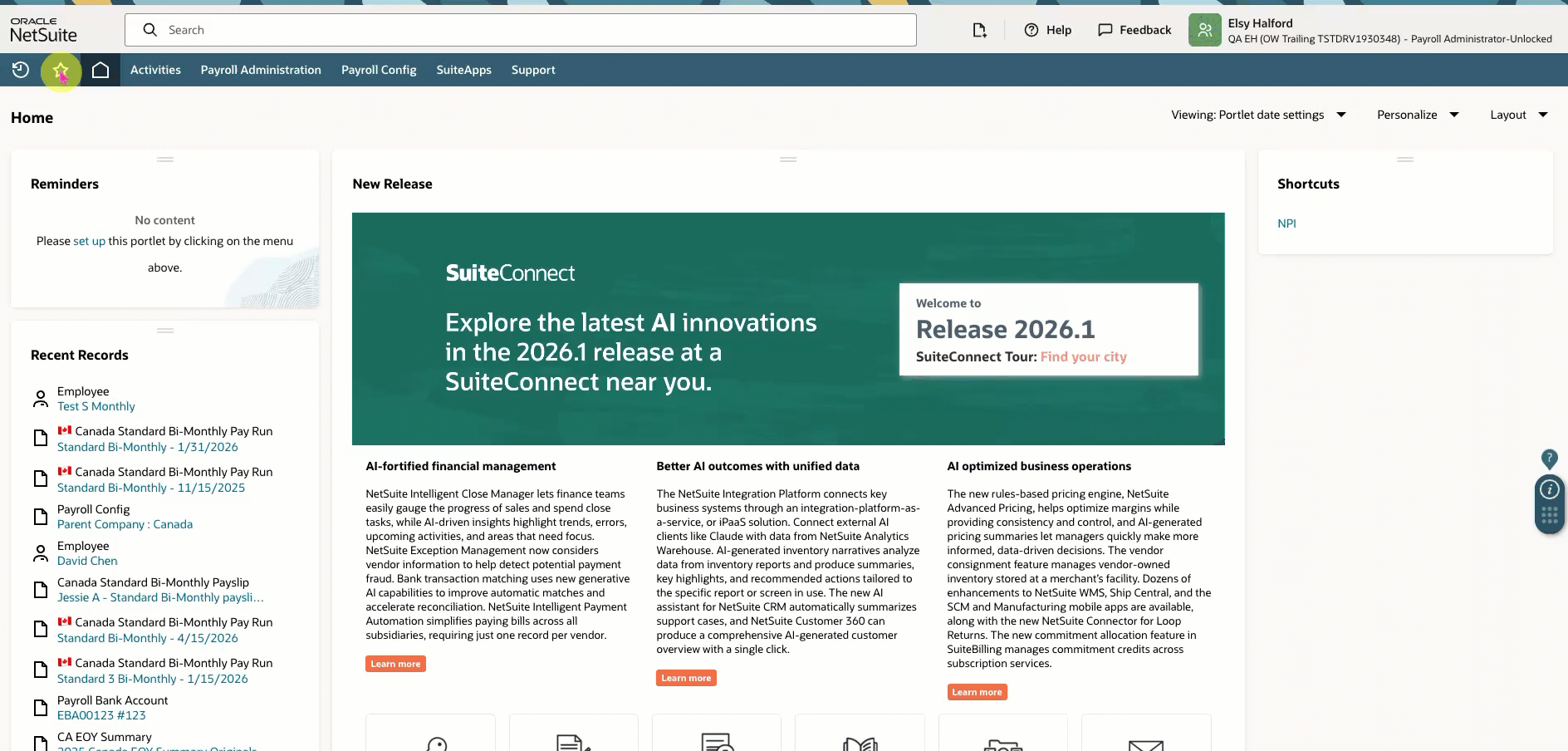Viewport: 1568px width, 751px height.
Task: Open the SuiteApps menu
Action: 464,70
